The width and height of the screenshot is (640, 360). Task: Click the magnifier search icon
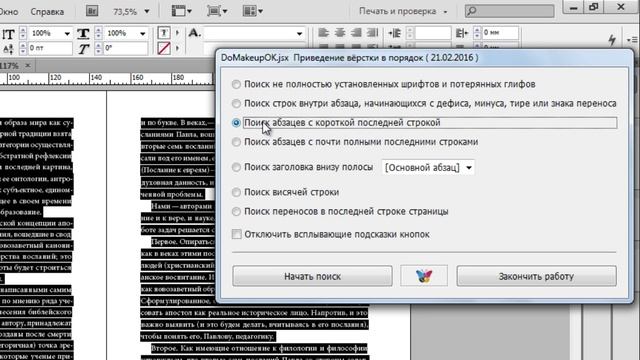(471, 11)
